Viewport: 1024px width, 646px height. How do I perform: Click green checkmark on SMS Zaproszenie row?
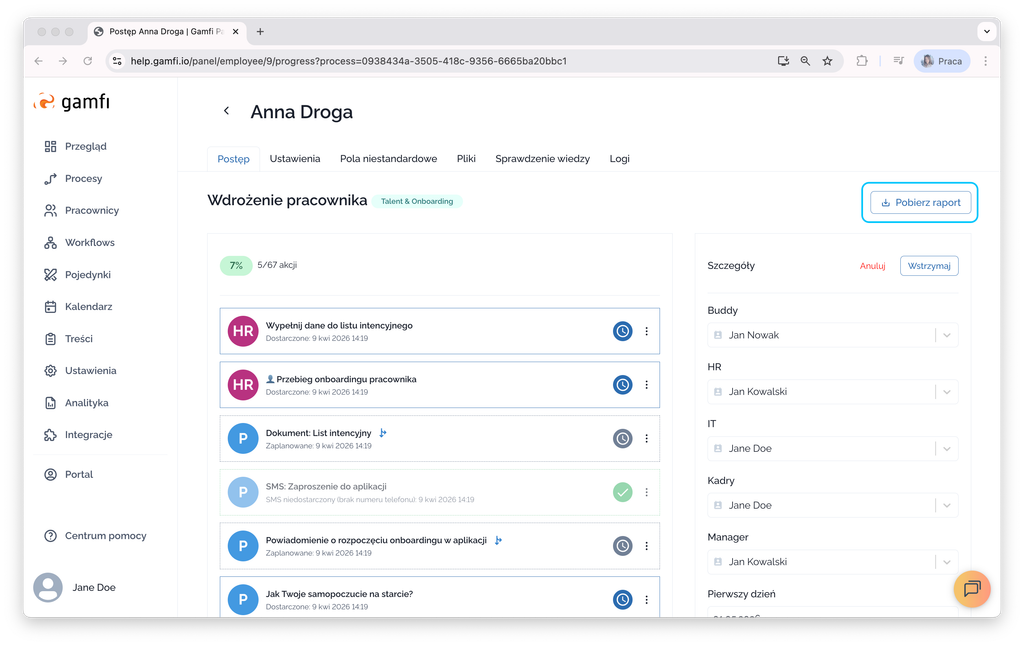pyautogui.click(x=622, y=492)
